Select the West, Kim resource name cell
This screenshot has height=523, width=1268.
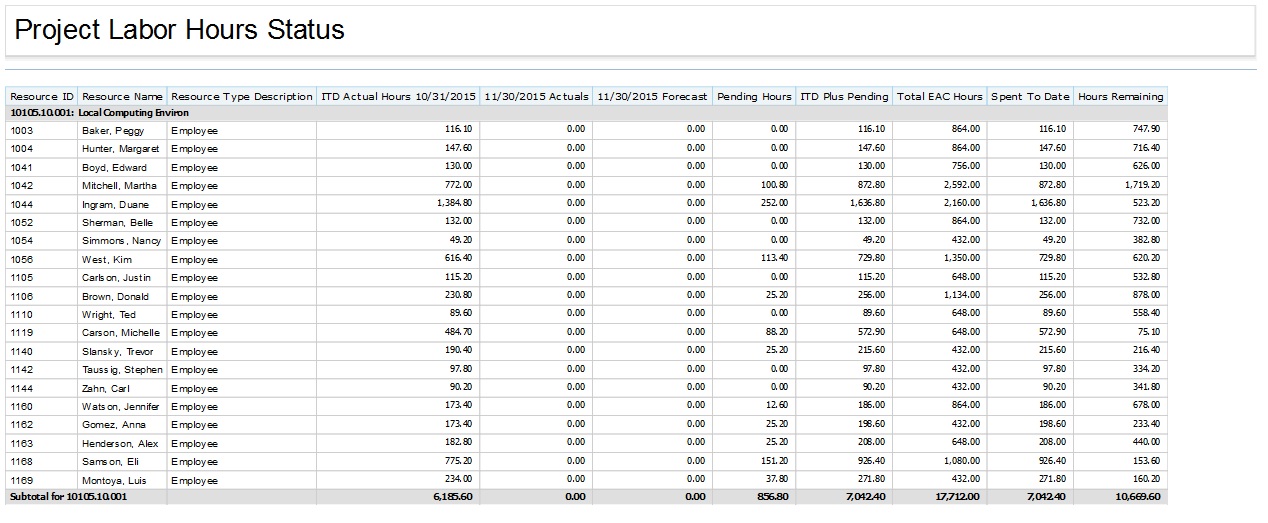(107, 260)
